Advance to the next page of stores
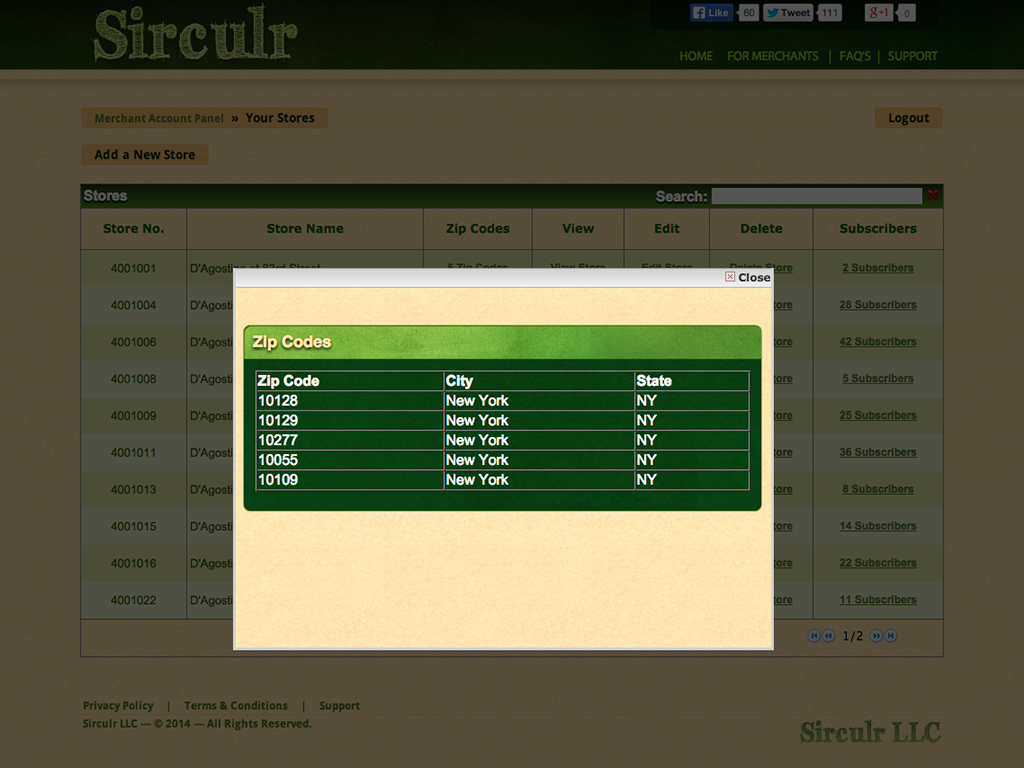 point(876,636)
